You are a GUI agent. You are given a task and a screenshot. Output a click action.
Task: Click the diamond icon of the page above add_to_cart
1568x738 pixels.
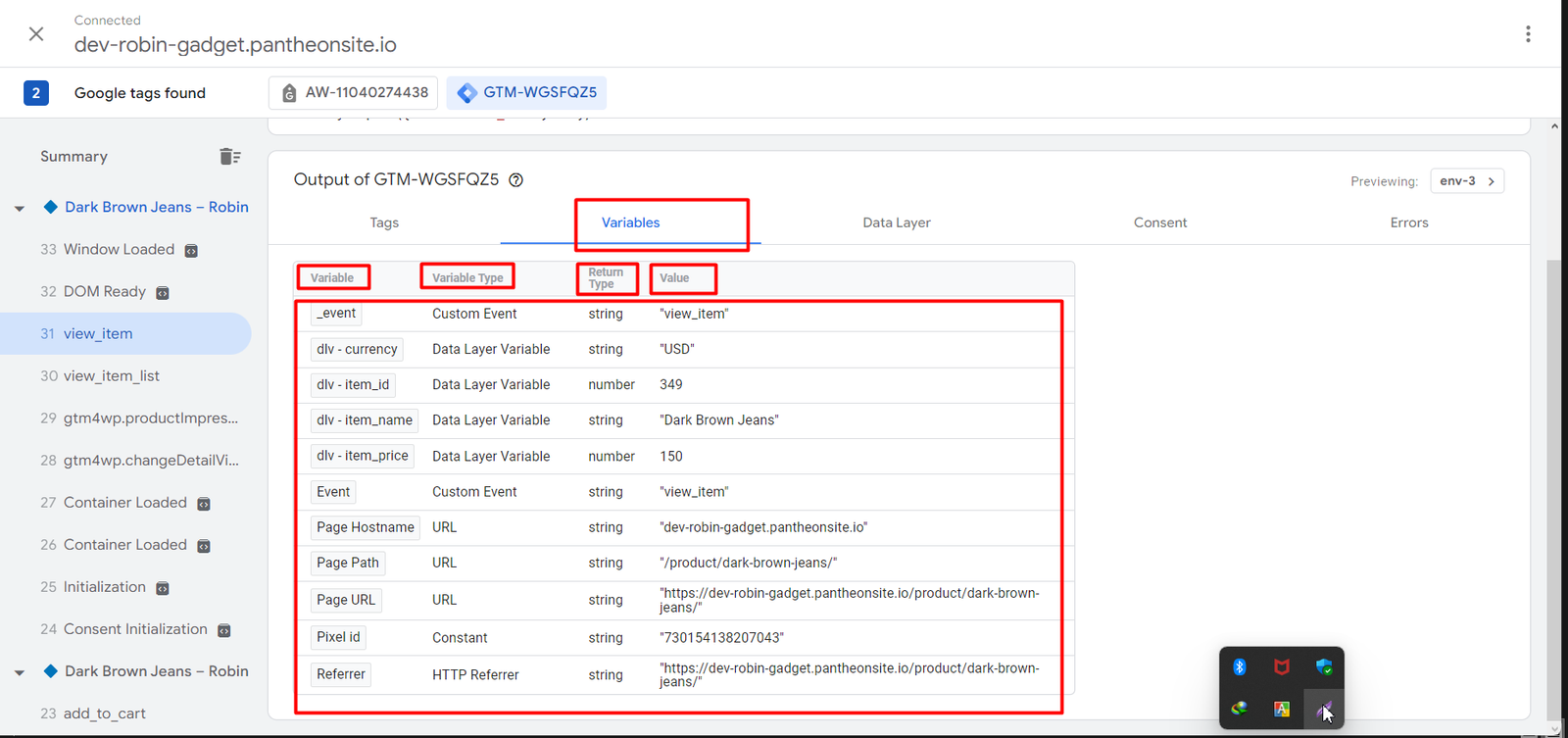(51, 671)
